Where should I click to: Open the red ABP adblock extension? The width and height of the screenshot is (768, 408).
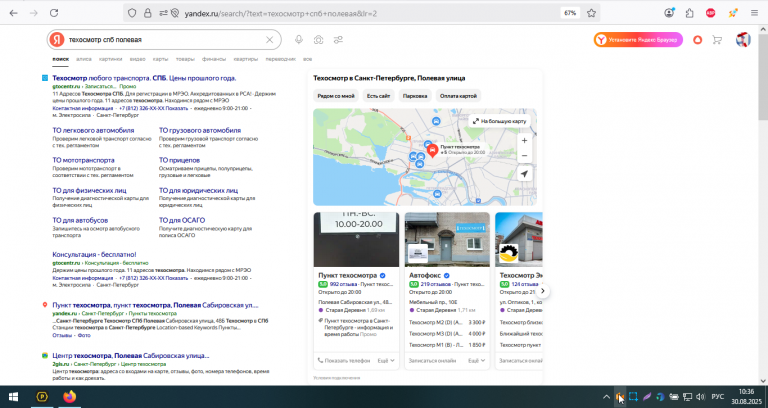tap(710, 13)
